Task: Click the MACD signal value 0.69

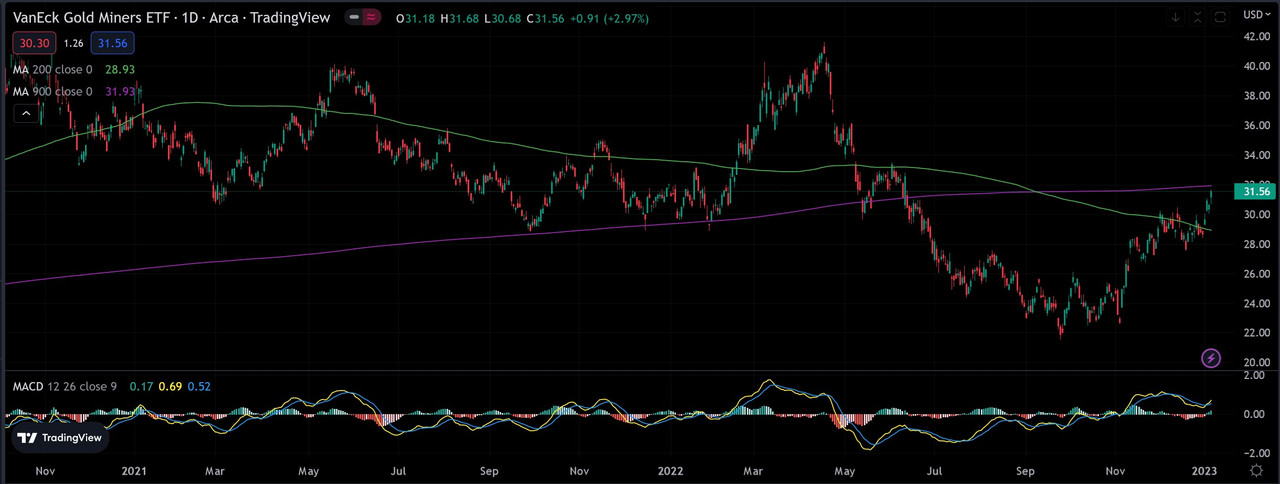Action: click(169, 386)
